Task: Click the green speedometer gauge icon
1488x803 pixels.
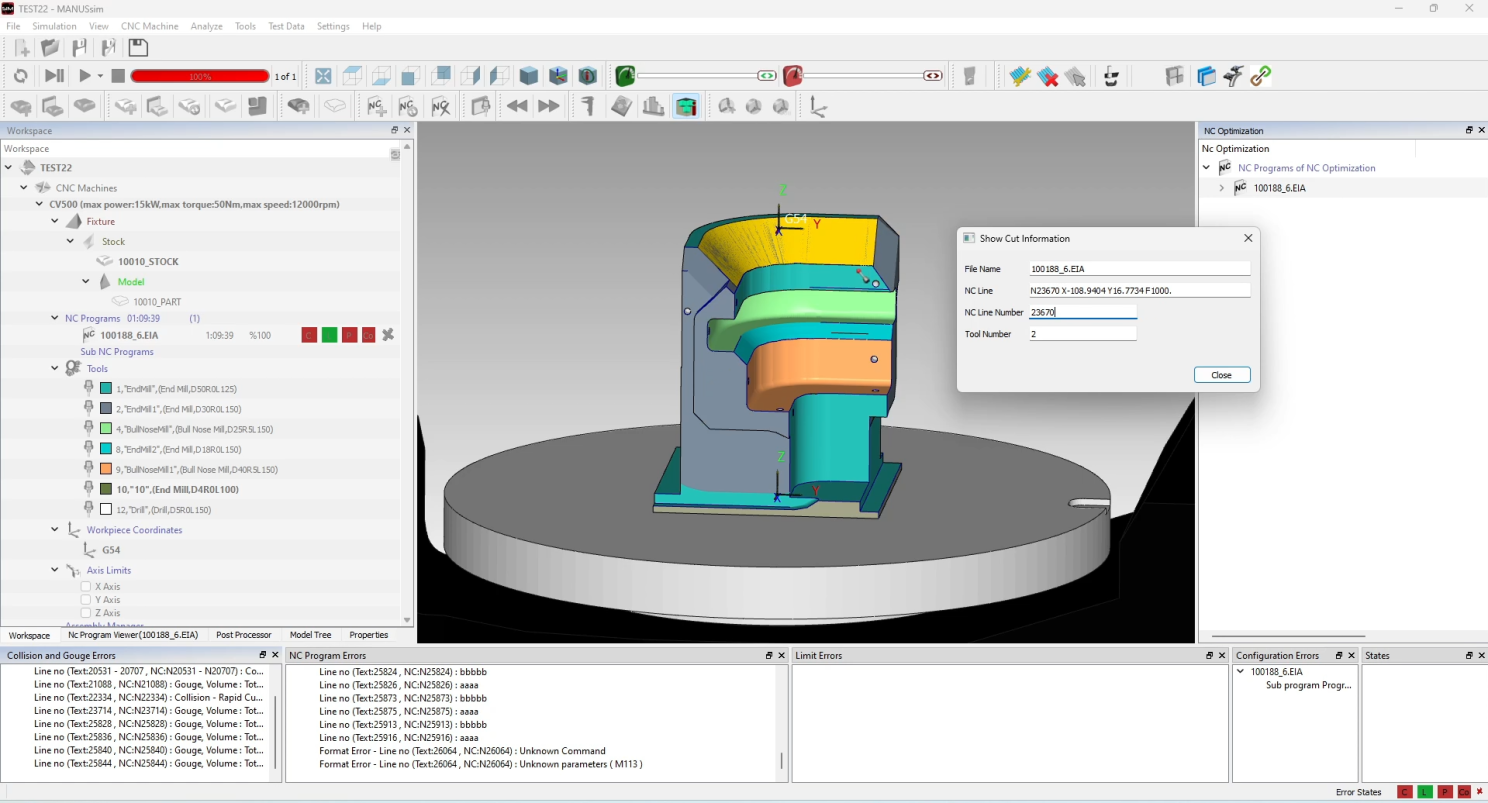Action: tap(625, 76)
